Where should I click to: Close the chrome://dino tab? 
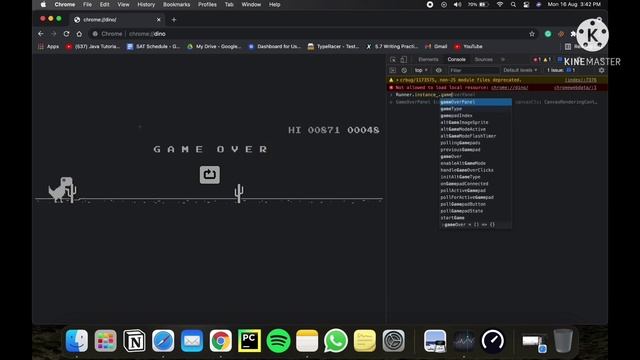158,20
